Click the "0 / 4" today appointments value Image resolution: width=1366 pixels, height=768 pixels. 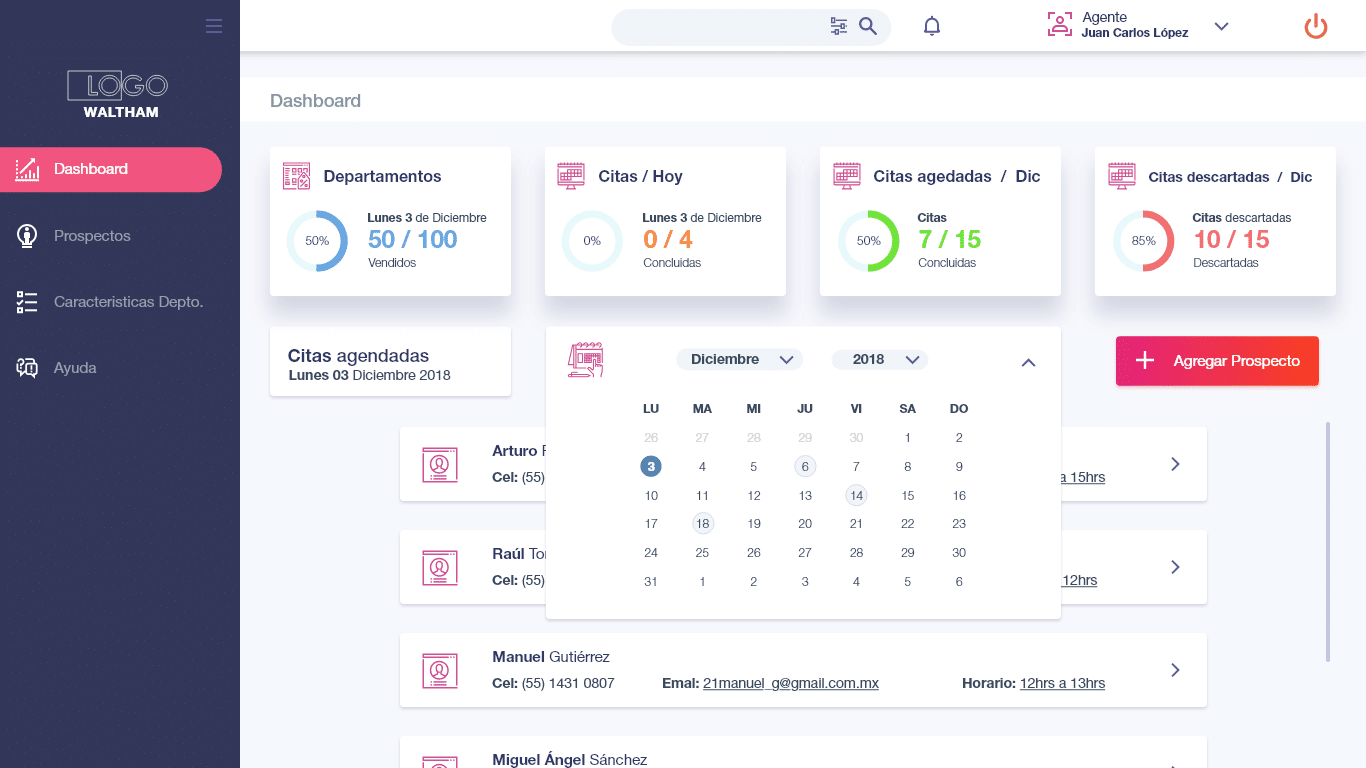(668, 239)
